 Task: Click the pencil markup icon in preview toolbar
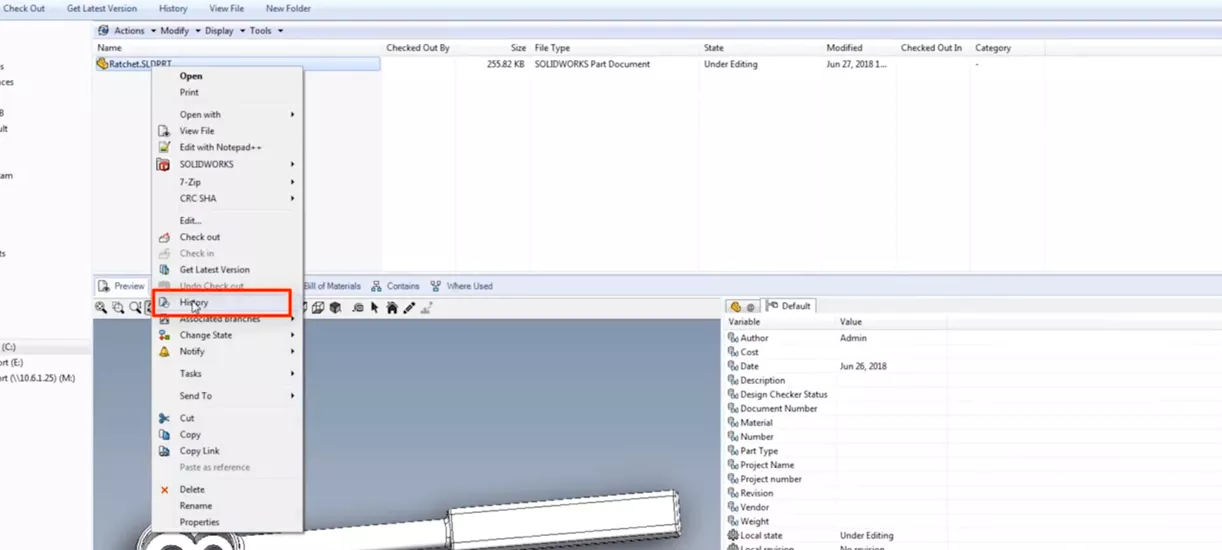click(409, 308)
